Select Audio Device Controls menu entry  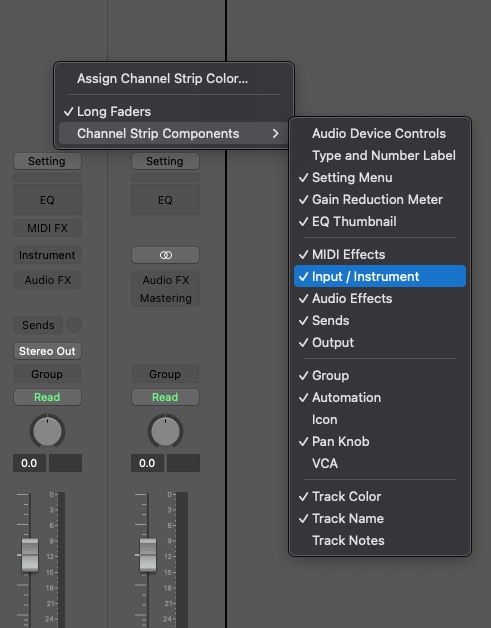(x=380, y=133)
